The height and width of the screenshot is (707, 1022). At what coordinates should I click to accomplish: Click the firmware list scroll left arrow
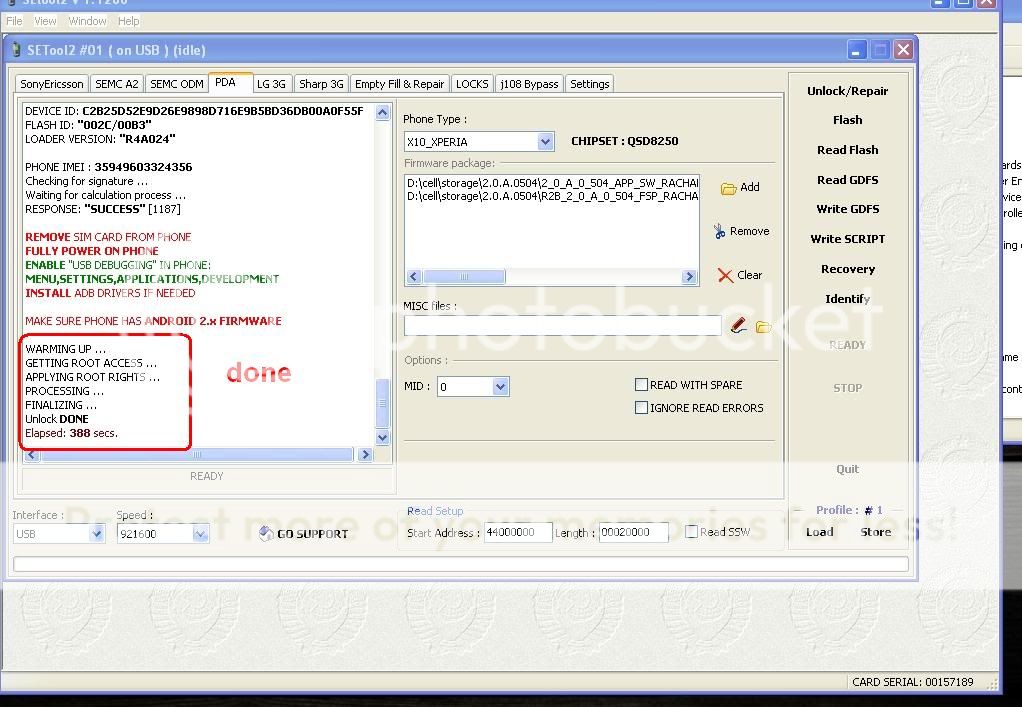click(x=413, y=277)
